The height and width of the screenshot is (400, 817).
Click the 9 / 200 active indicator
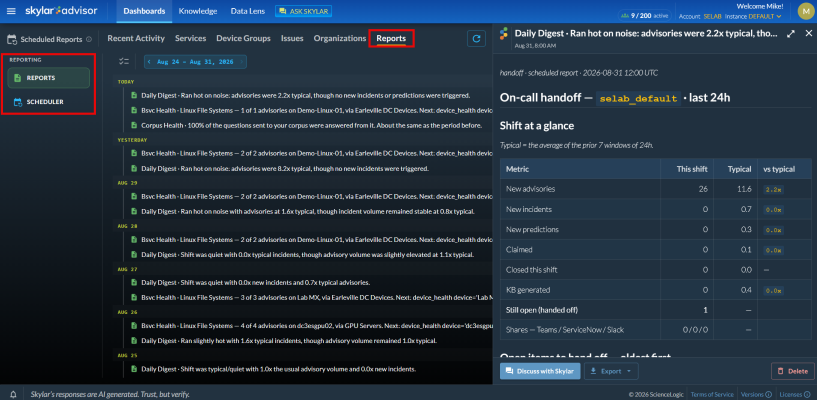point(645,16)
